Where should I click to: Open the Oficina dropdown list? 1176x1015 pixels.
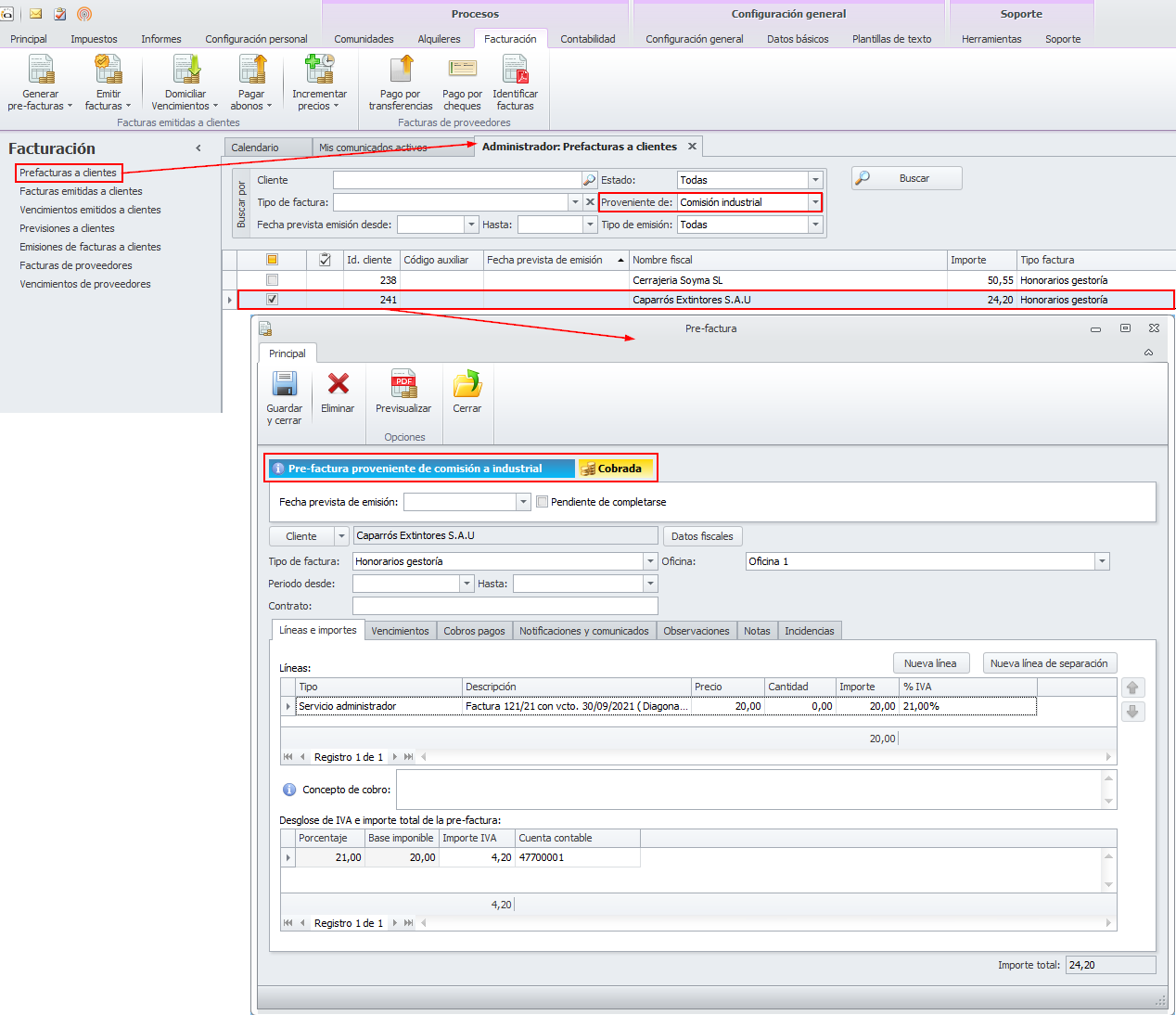1102,561
